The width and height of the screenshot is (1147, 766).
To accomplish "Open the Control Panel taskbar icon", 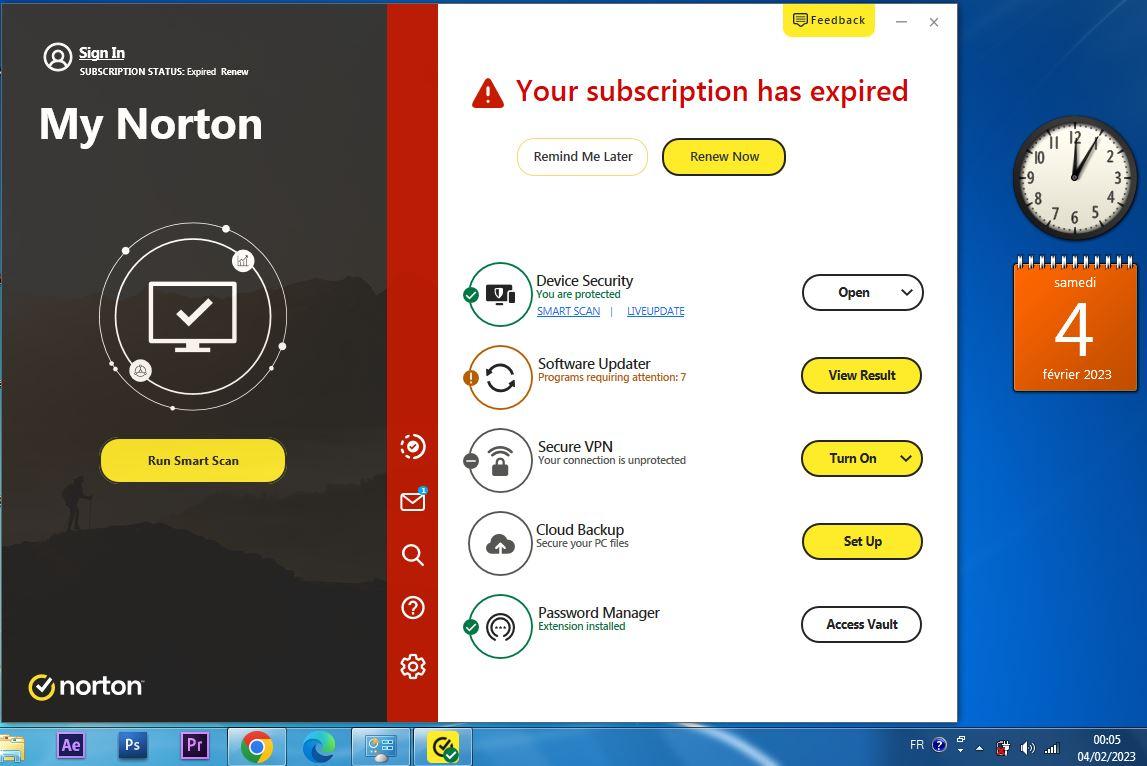I will point(380,747).
